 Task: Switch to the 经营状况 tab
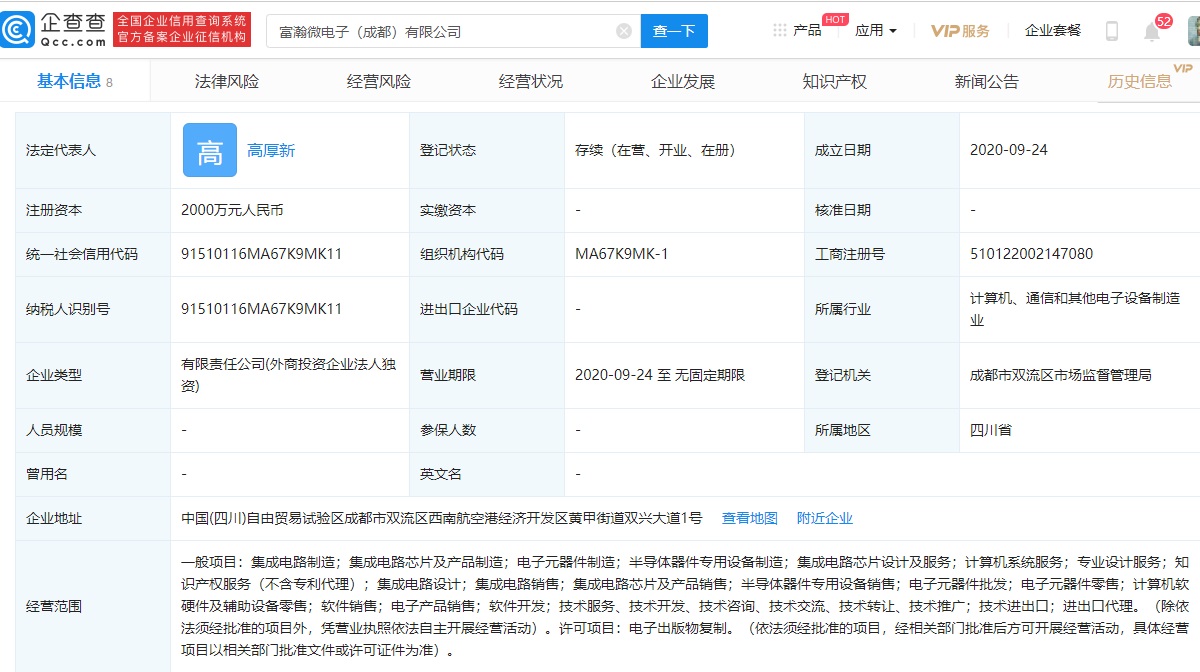(531, 82)
